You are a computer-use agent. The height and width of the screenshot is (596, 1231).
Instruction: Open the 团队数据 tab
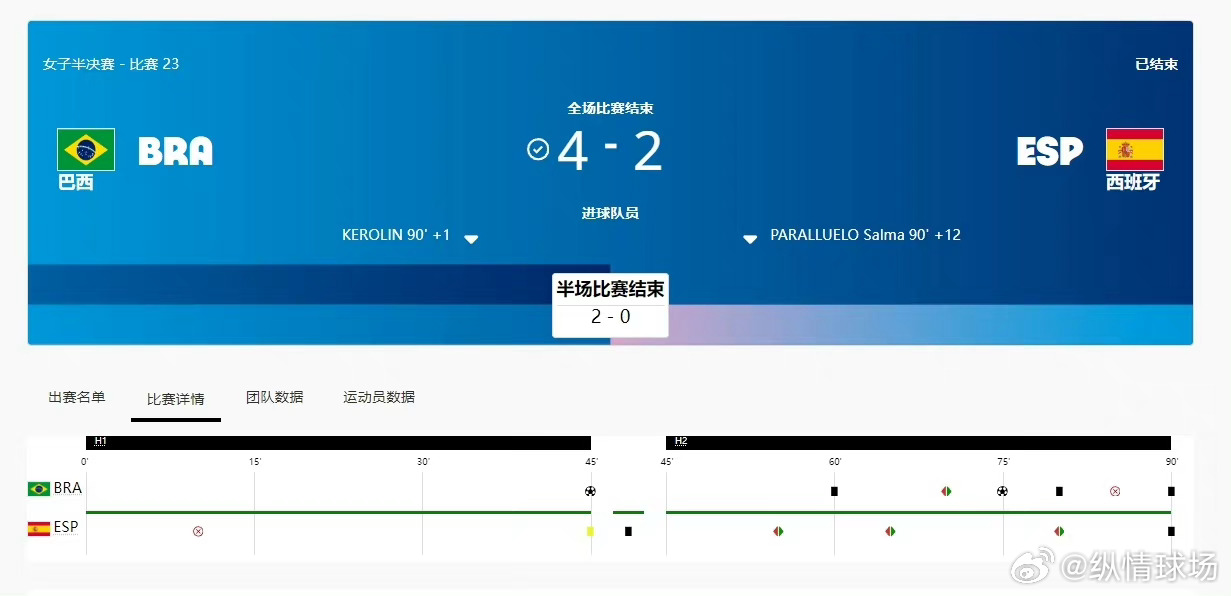278,396
